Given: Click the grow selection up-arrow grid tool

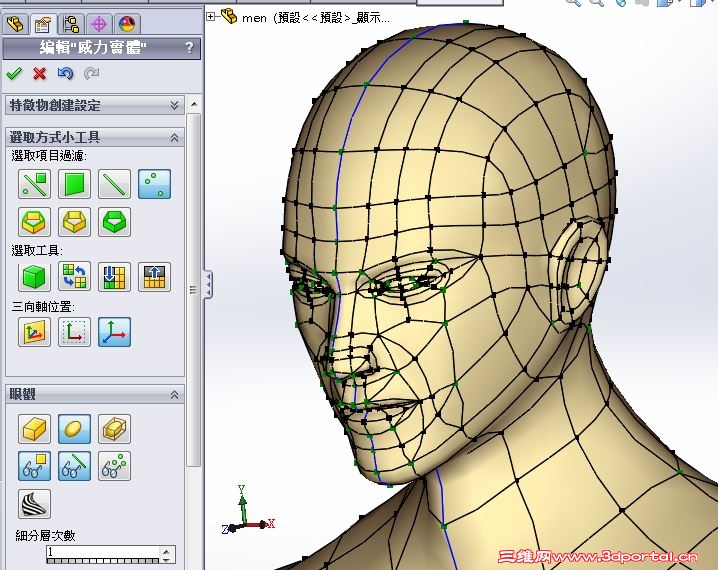Looking at the screenshot, I should pos(154,277).
